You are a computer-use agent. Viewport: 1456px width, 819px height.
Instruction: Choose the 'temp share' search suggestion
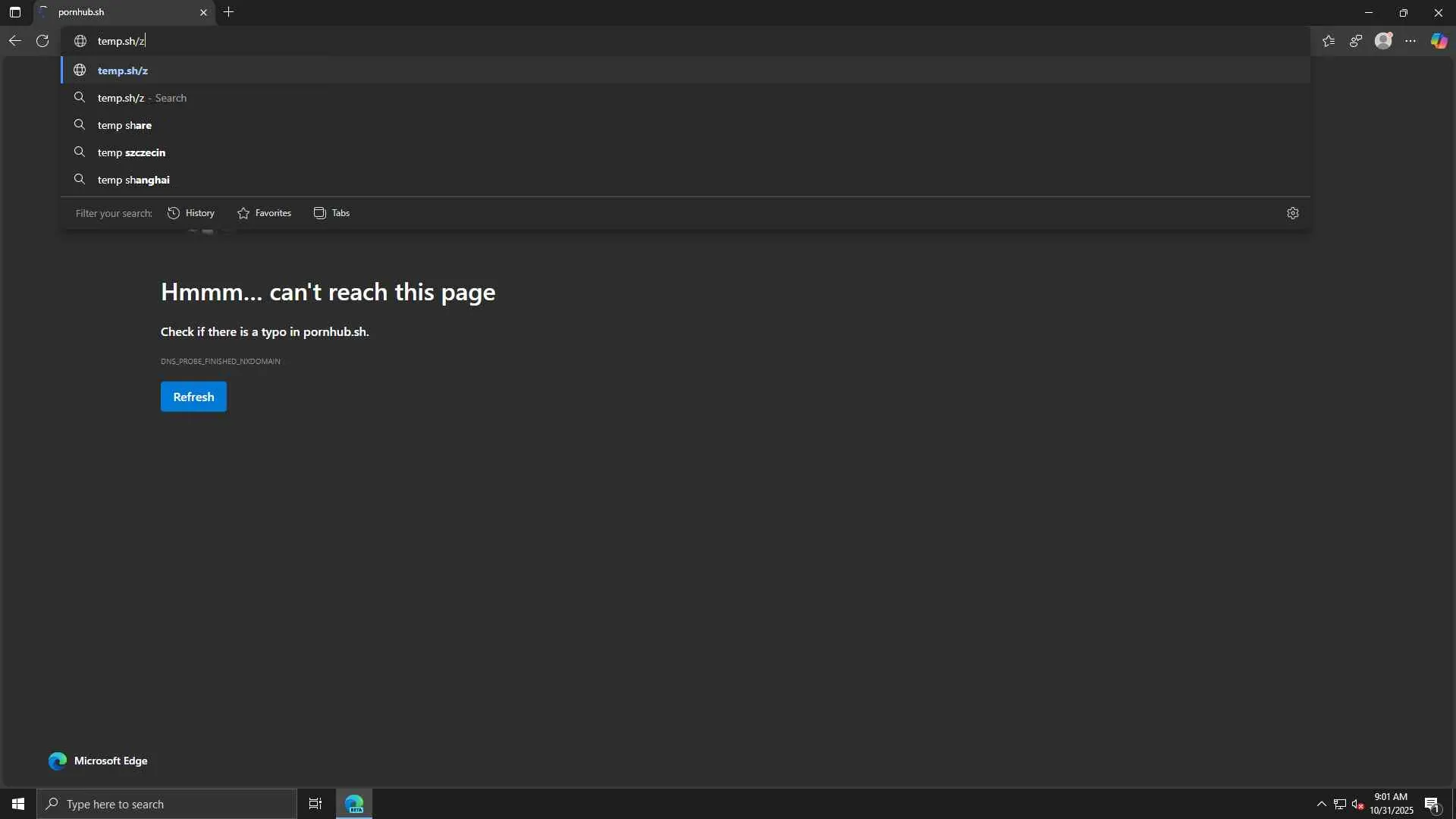coord(124,125)
